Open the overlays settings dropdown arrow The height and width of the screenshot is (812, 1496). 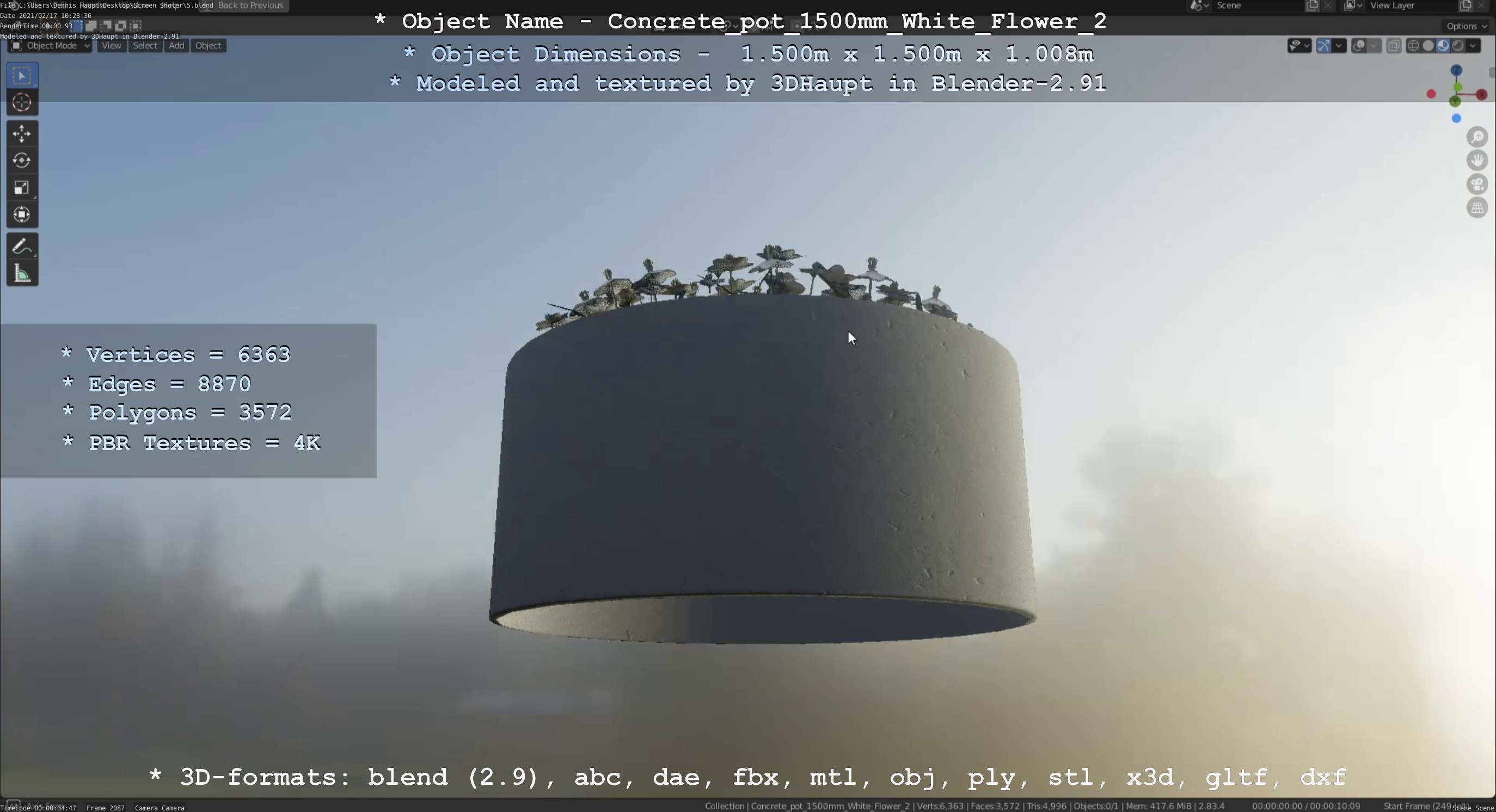(x=1374, y=46)
